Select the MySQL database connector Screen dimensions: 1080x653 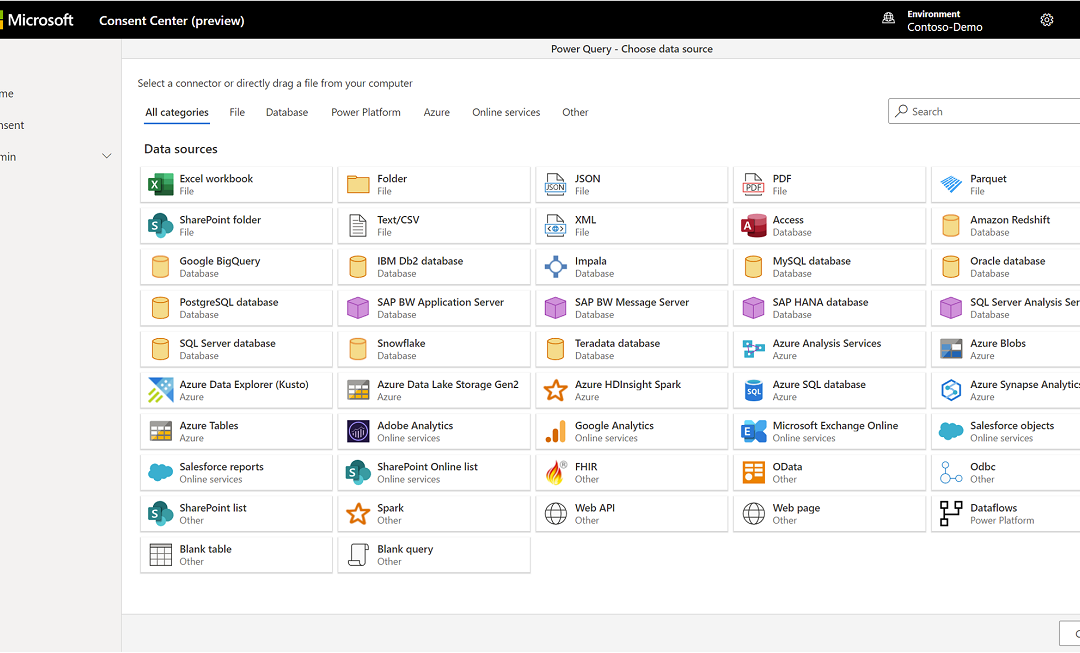point(829,267)
